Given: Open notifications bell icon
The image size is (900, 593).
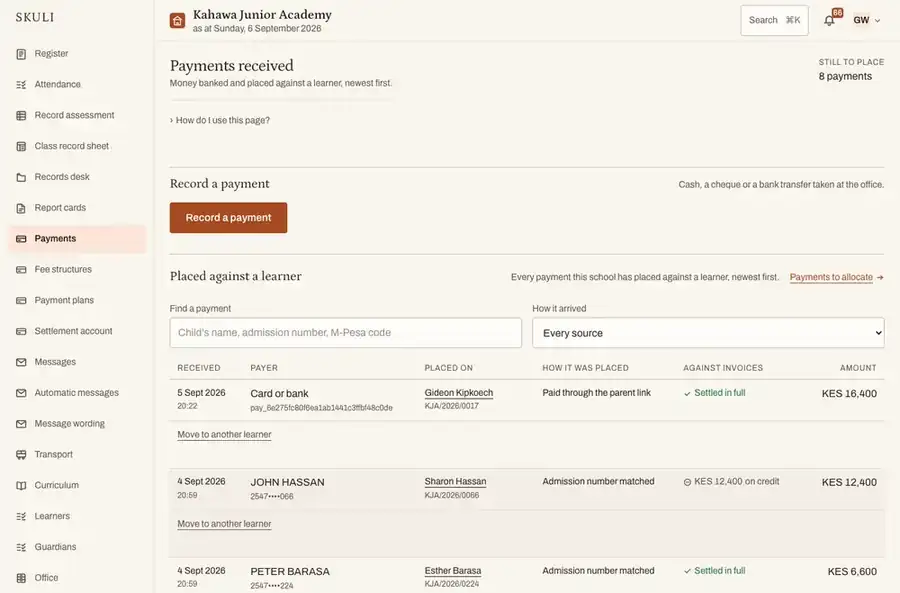Looking at the screenshot, I should point(829,21).
